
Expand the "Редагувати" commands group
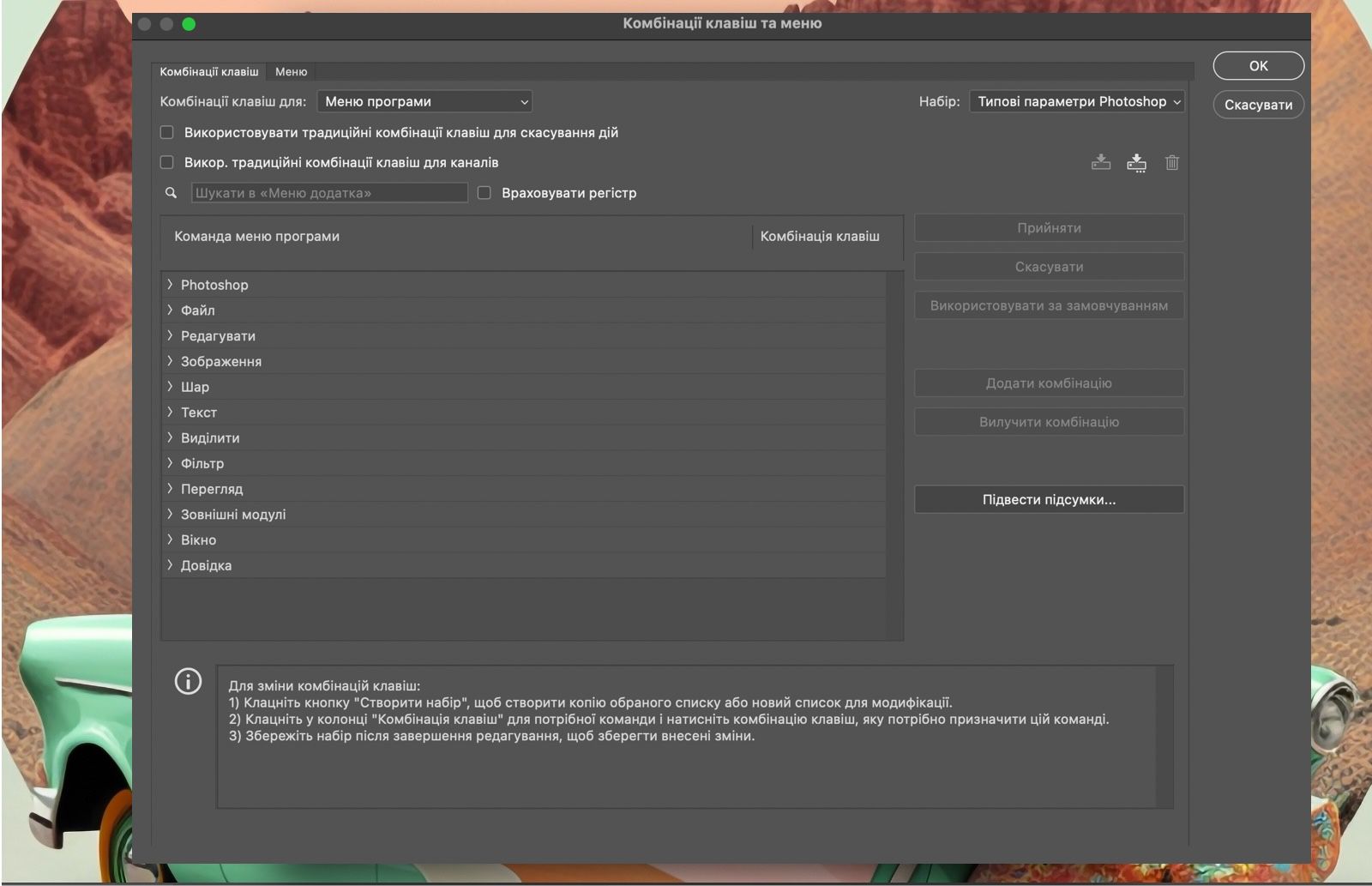point(170,335)
